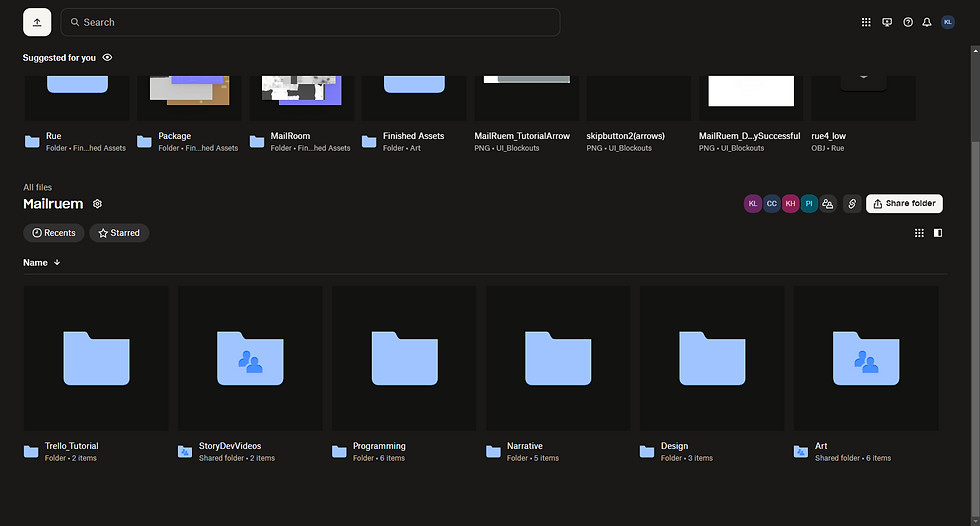Click the Search field
The width and height of the screenshot is (980, 526).
click(310, 22)
